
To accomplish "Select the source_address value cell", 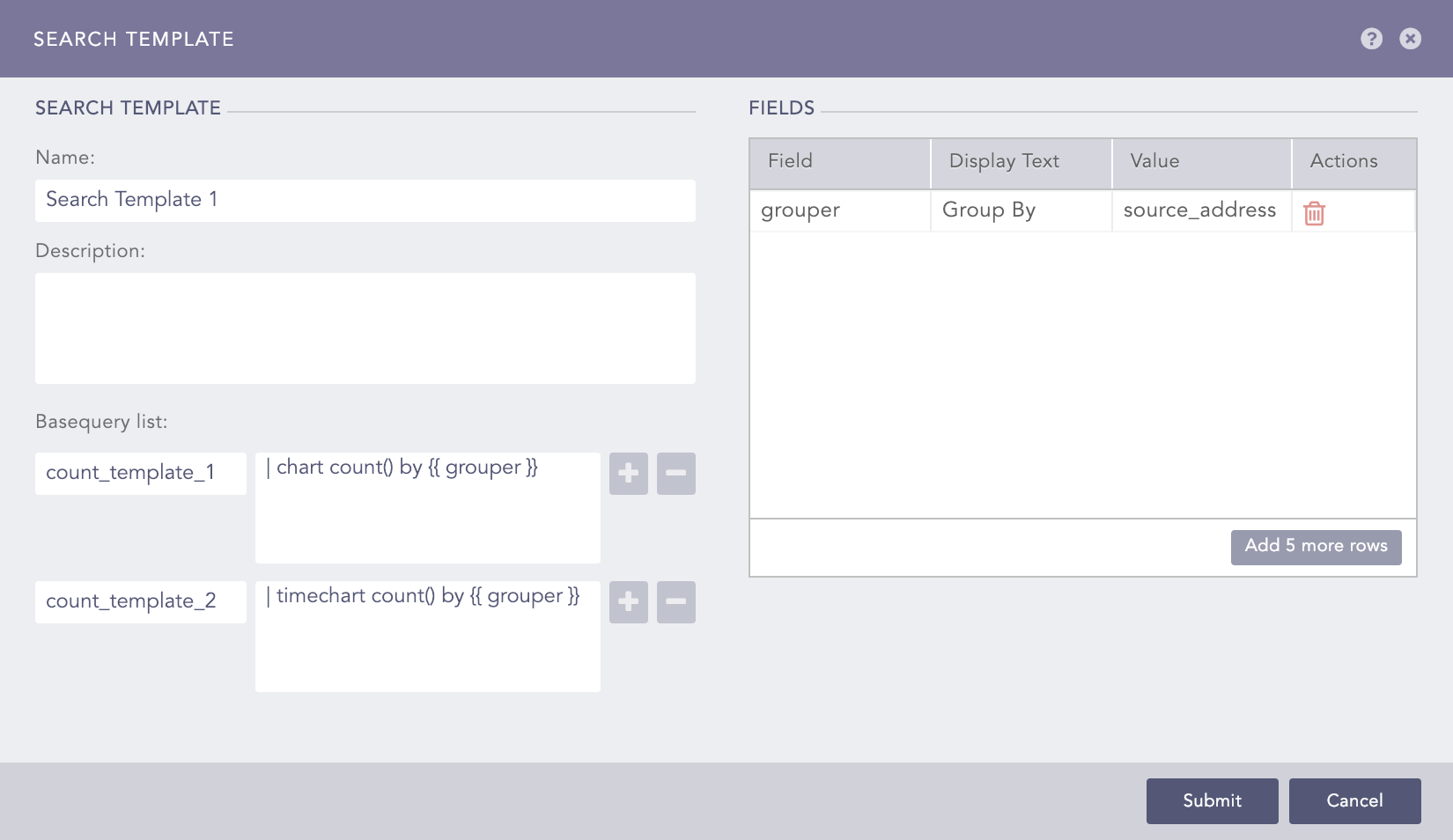I will pyautogui.click(x=1200, y=211).
